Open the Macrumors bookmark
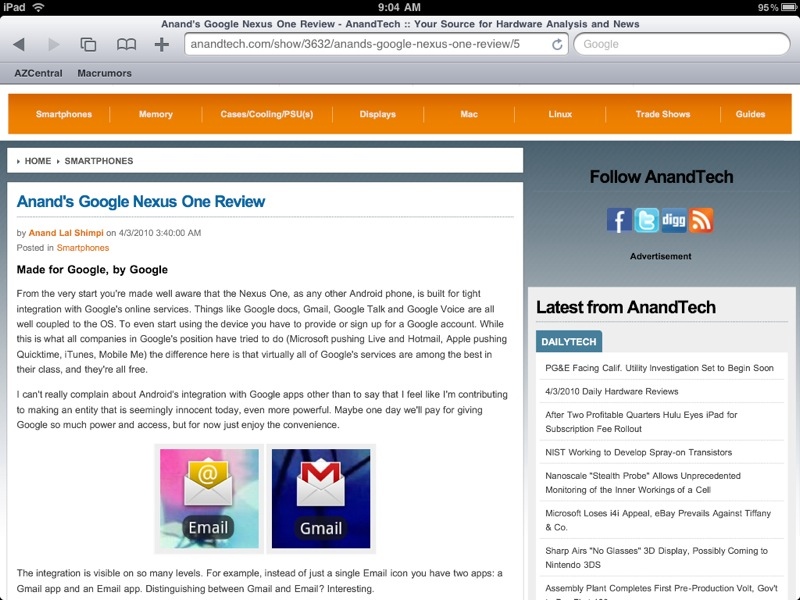800x600 pixels. point(105,73)
